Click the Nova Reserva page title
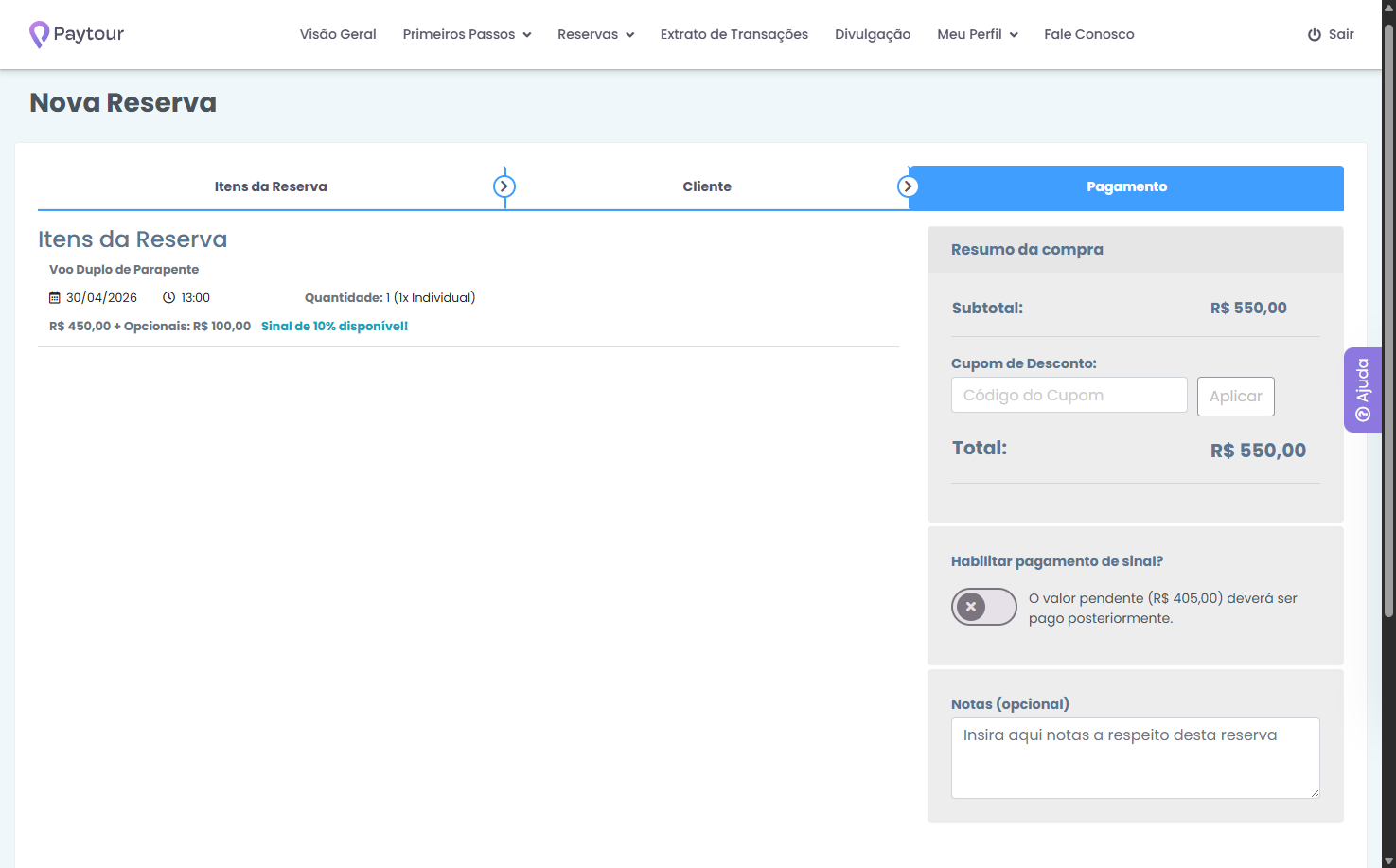 [123, 102]
